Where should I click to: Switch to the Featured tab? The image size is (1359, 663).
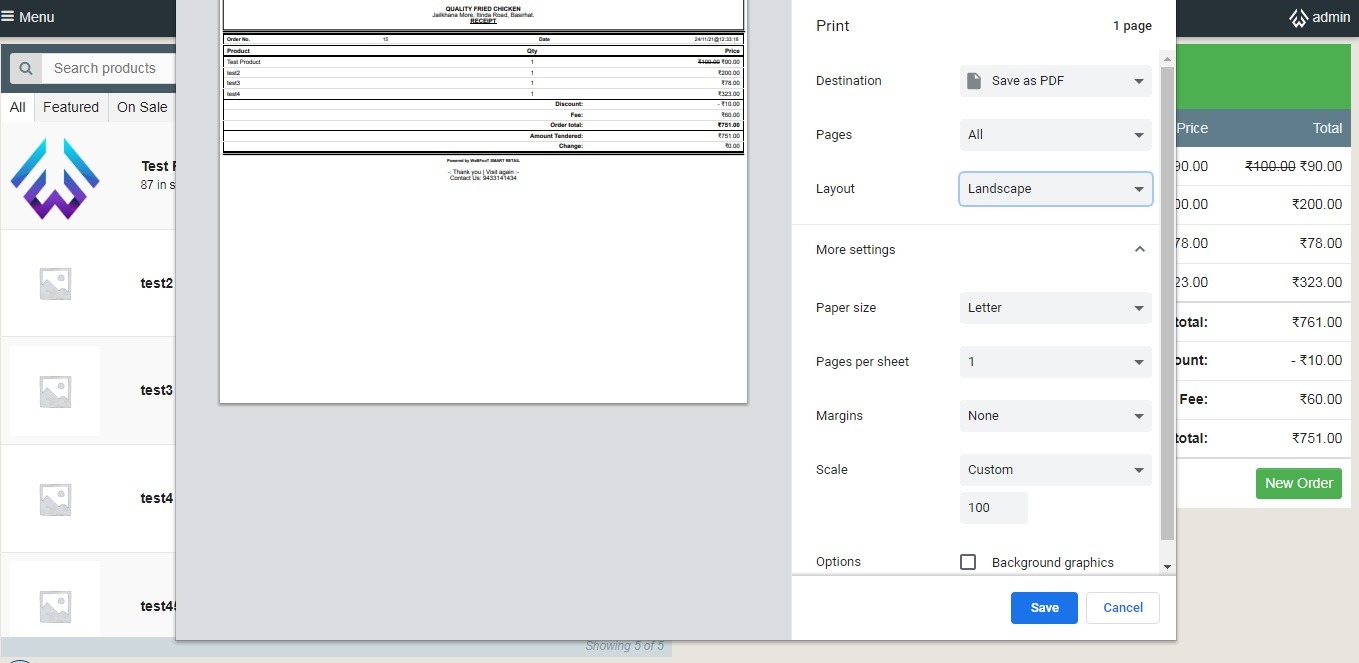tap(71, 107)
